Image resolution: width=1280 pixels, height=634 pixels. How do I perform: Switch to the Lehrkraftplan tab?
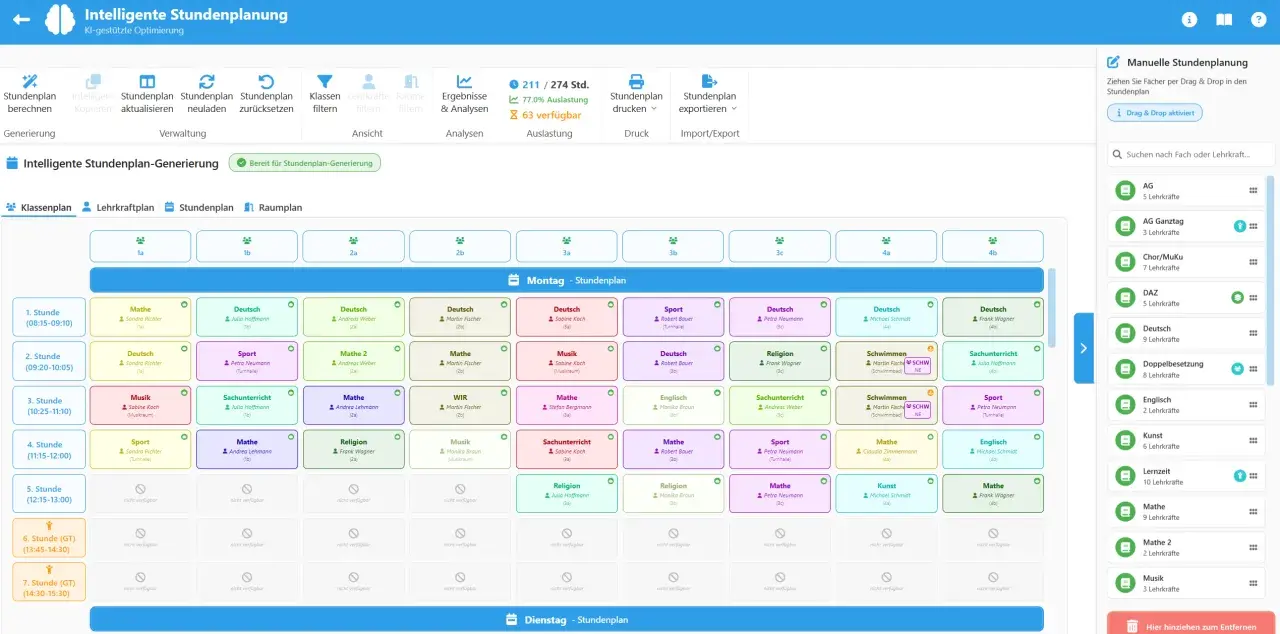pos(118,208)
